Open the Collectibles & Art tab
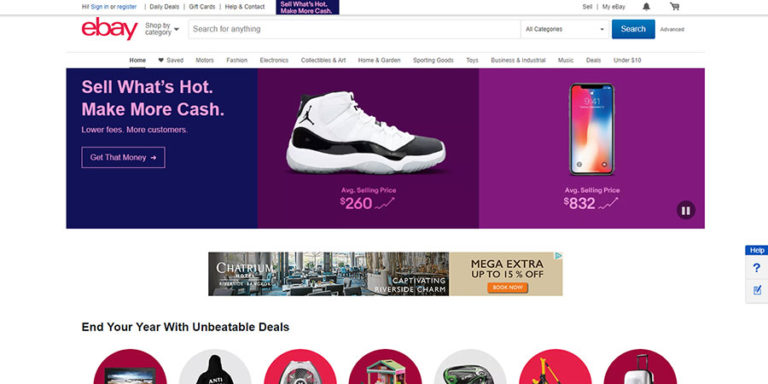This screenshot has height=384, width=768. (323, 60)
